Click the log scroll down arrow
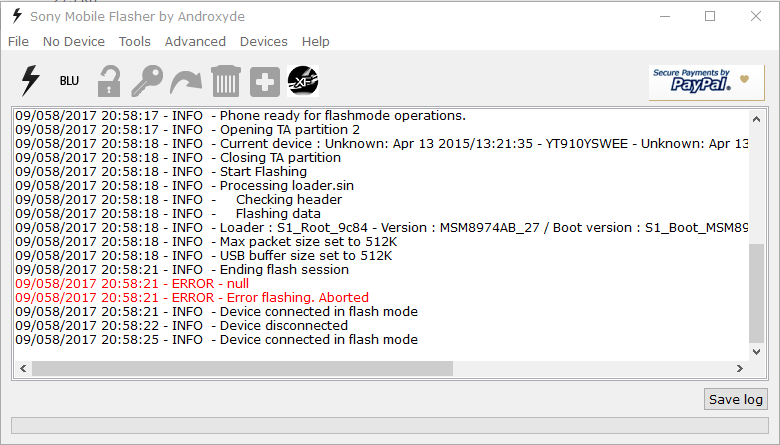This screenshot has width=780, height=445. (x=757, y=352)
